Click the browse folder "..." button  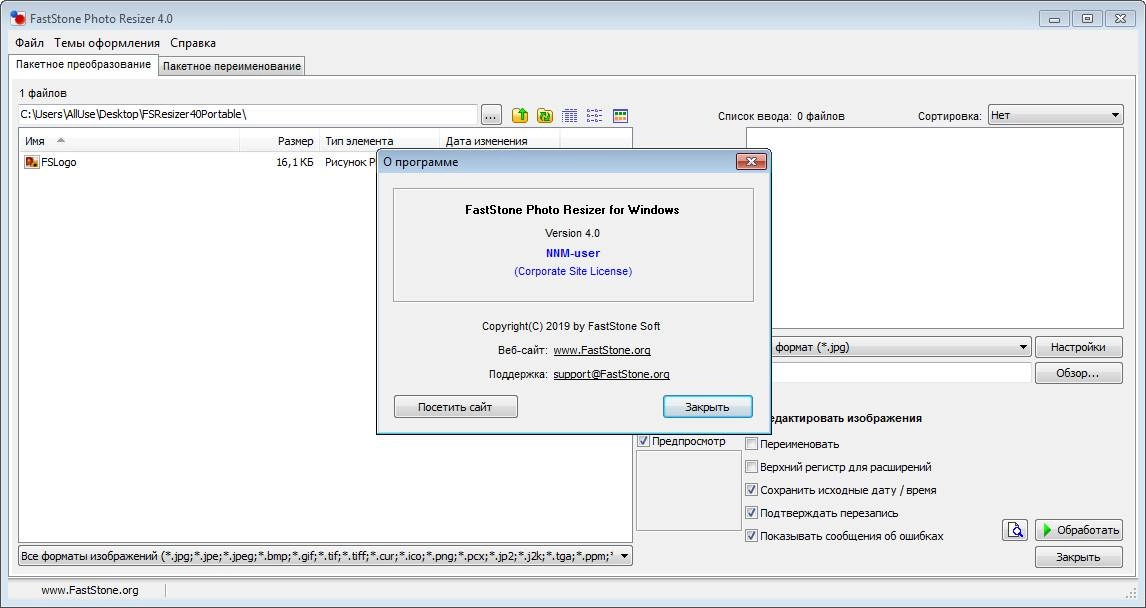491,115
